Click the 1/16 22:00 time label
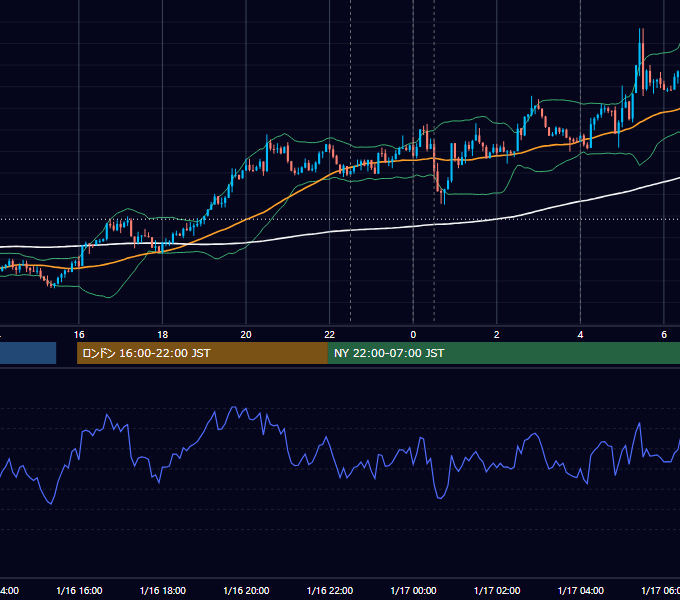This screenshot has height=600, width=680. coord(330,590)
